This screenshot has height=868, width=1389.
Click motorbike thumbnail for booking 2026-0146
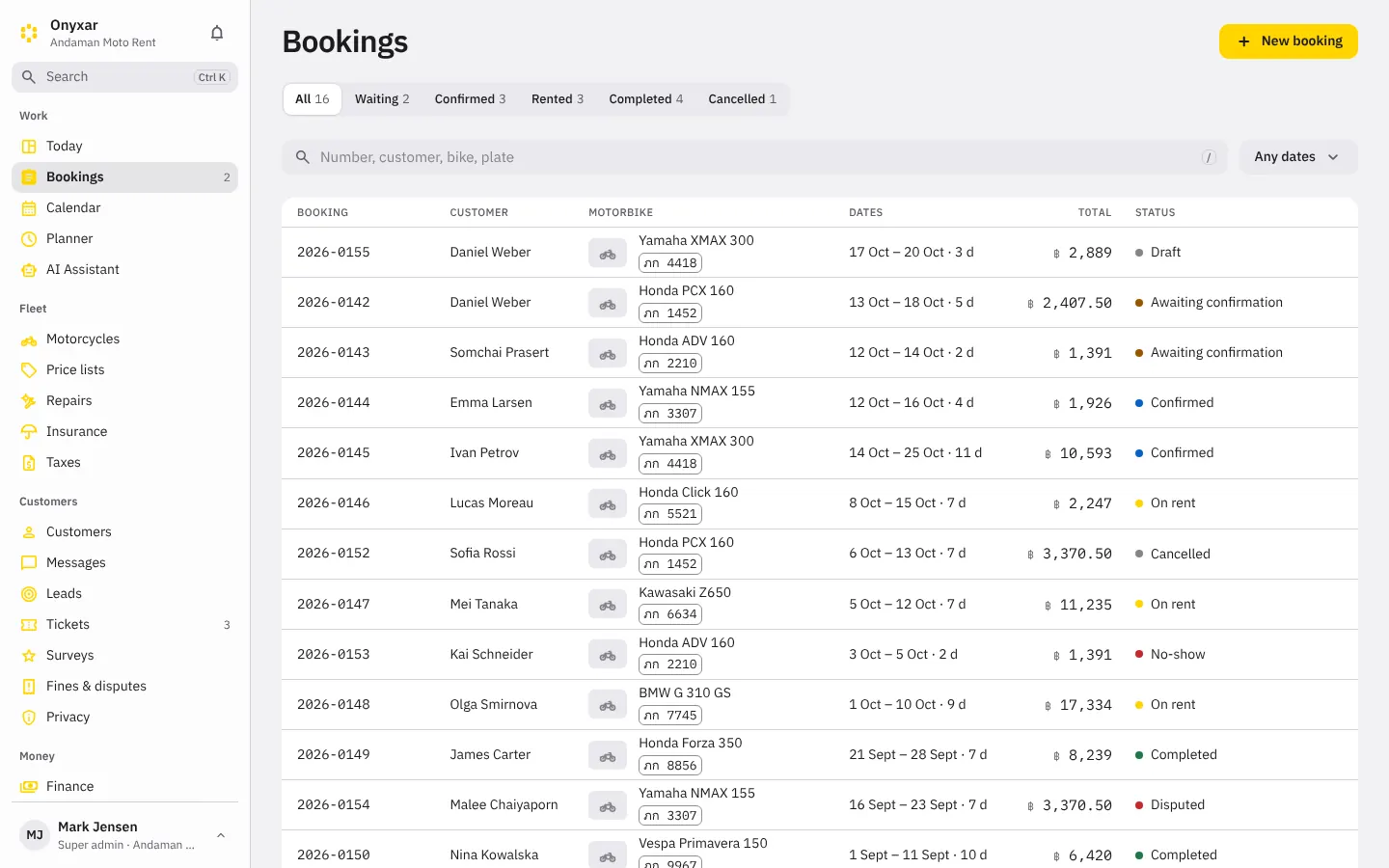(608, 503)
